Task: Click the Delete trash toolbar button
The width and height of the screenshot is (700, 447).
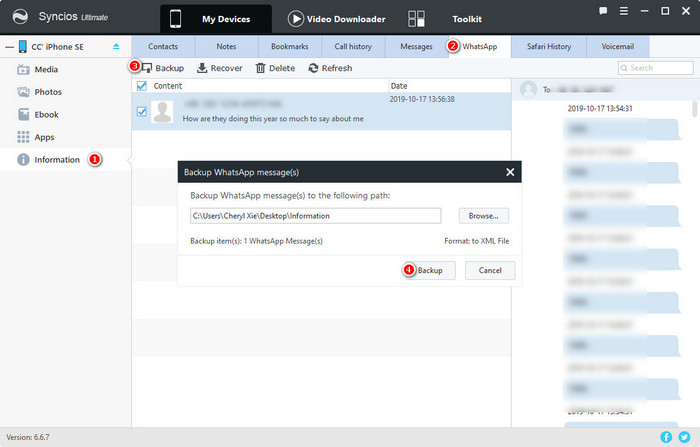Action: [275, 68]
